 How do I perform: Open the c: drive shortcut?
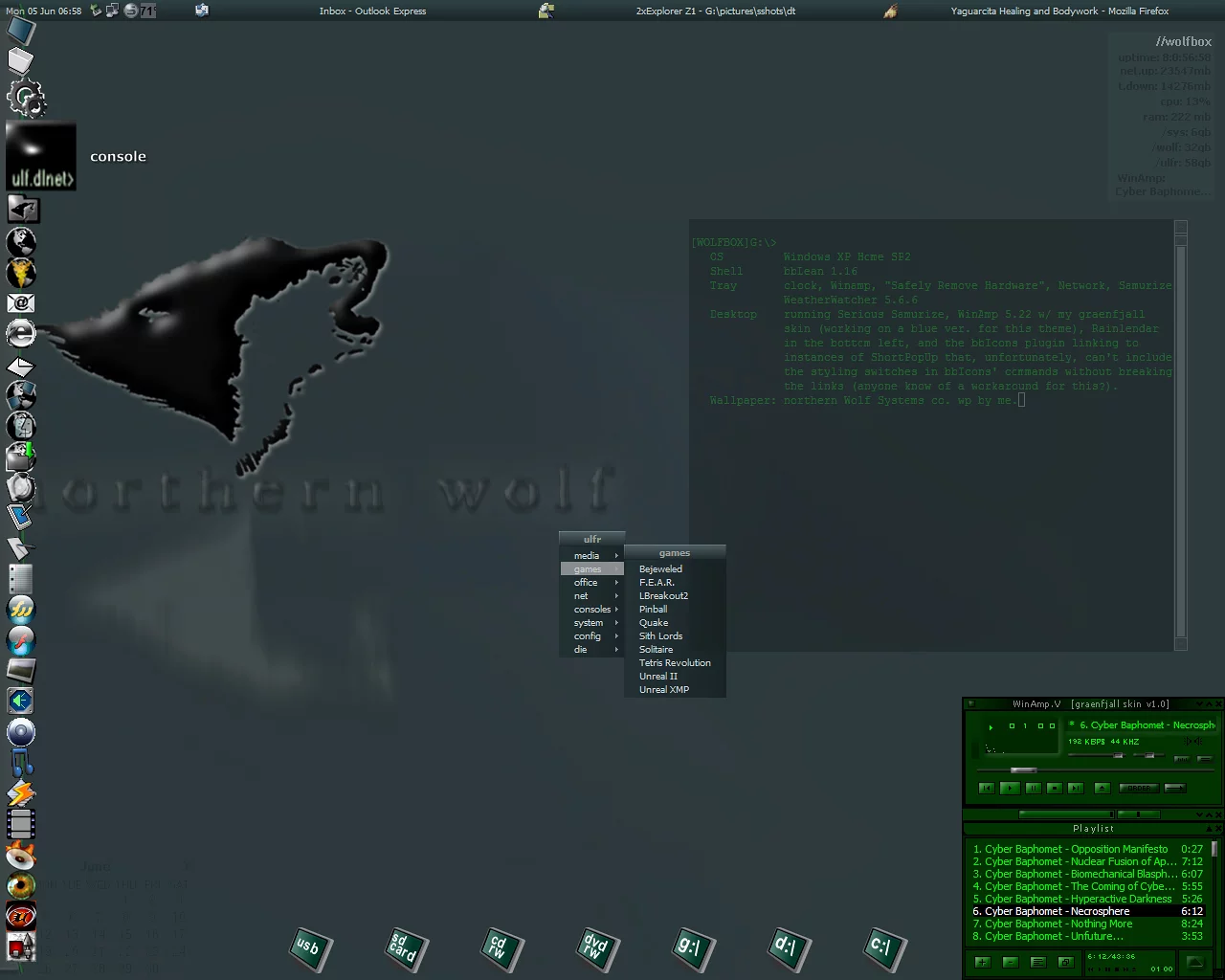pos(882,948)
